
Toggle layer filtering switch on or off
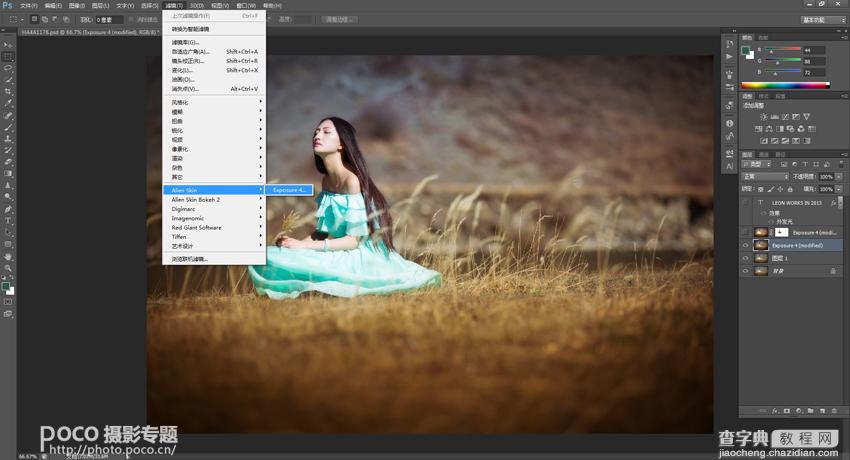pyautogui.click(x=841, y=164)
